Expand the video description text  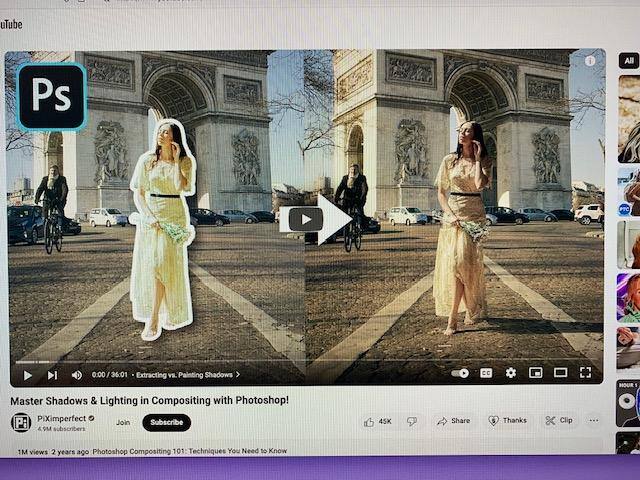click(190, 451)
